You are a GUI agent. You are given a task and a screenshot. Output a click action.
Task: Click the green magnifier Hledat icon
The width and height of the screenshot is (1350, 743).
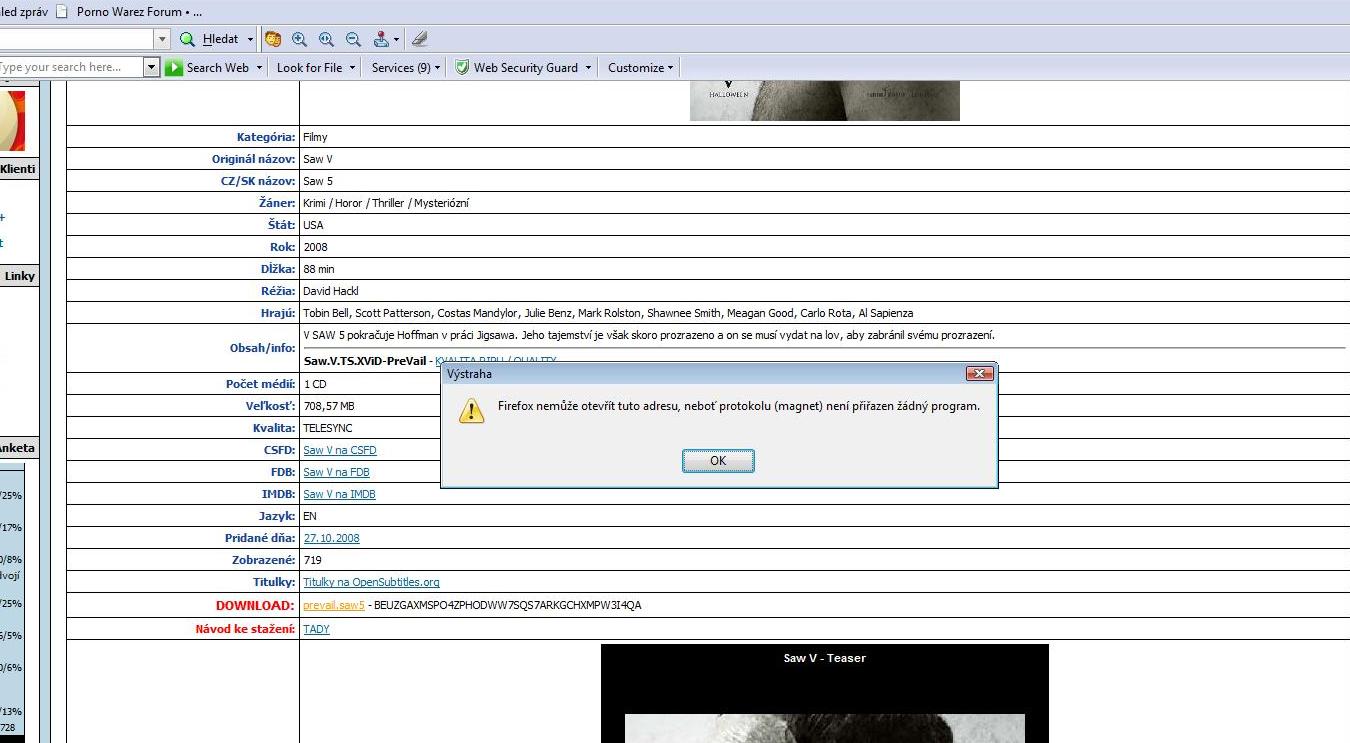pos(187,39)
